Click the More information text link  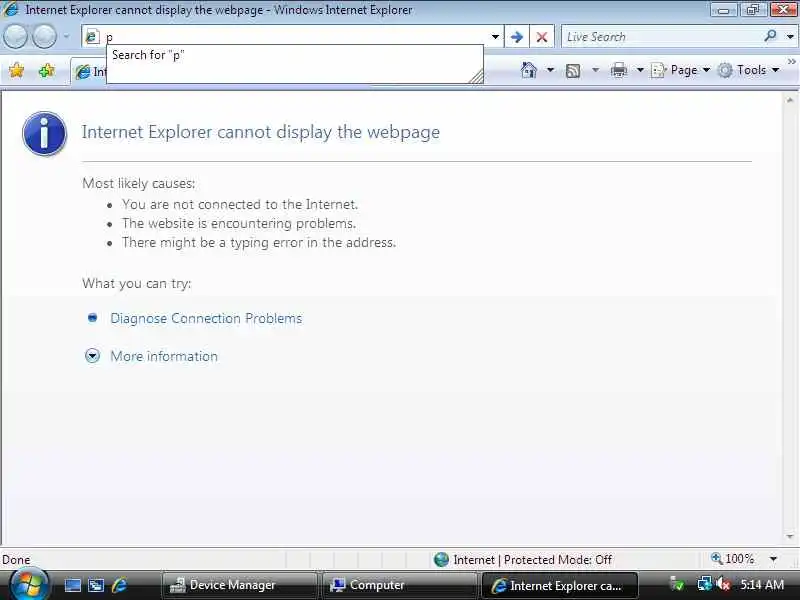pyautogui.click(x=164, y=356)
